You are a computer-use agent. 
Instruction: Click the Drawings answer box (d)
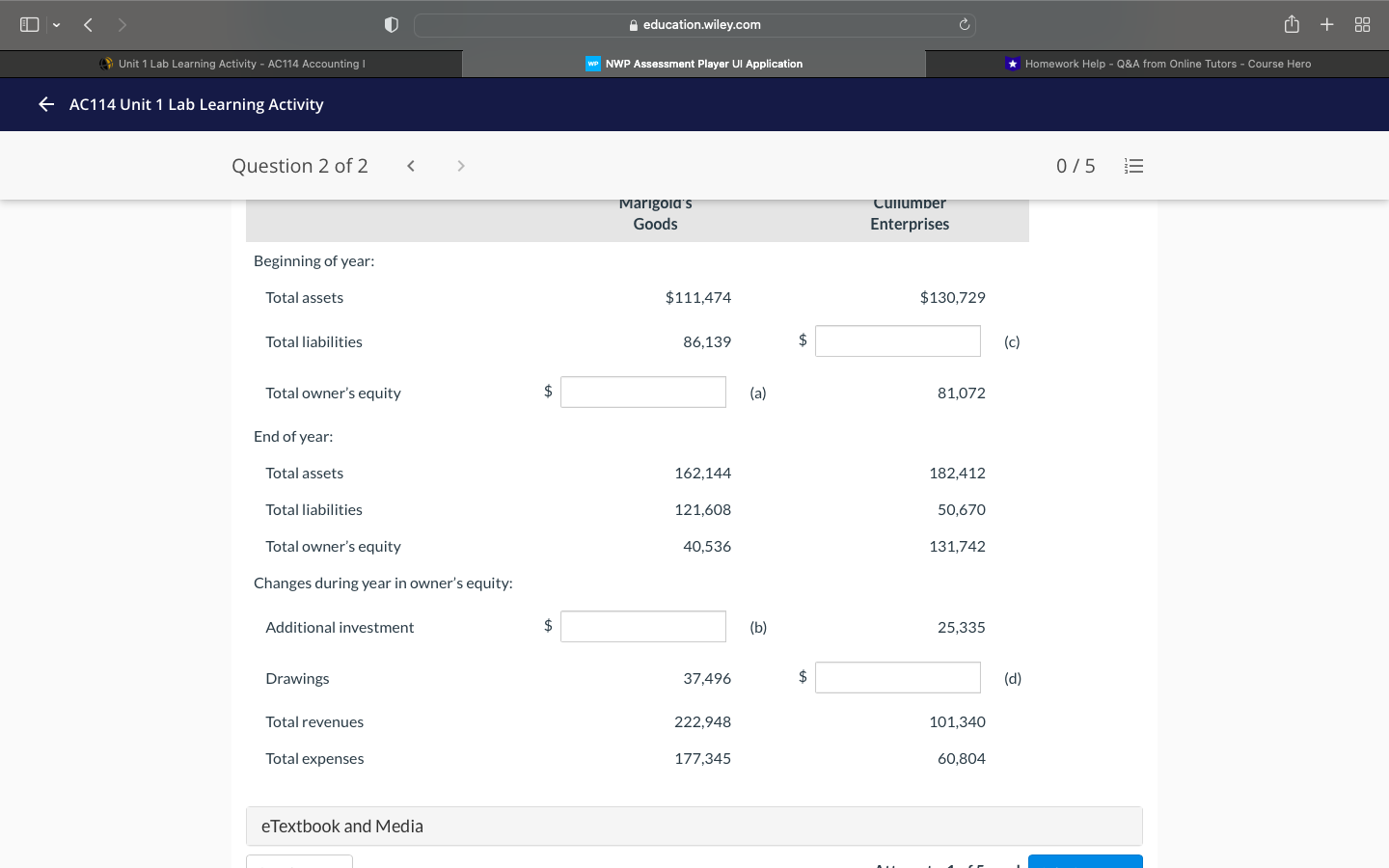pos(897,677)
